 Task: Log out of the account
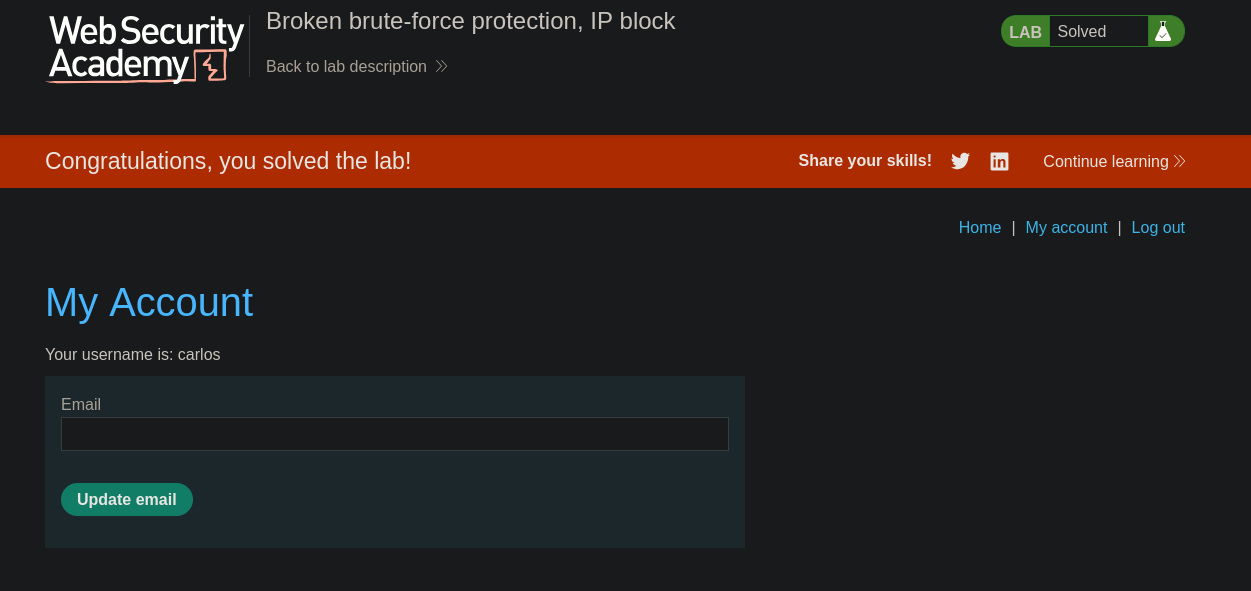coord(1158,227)
